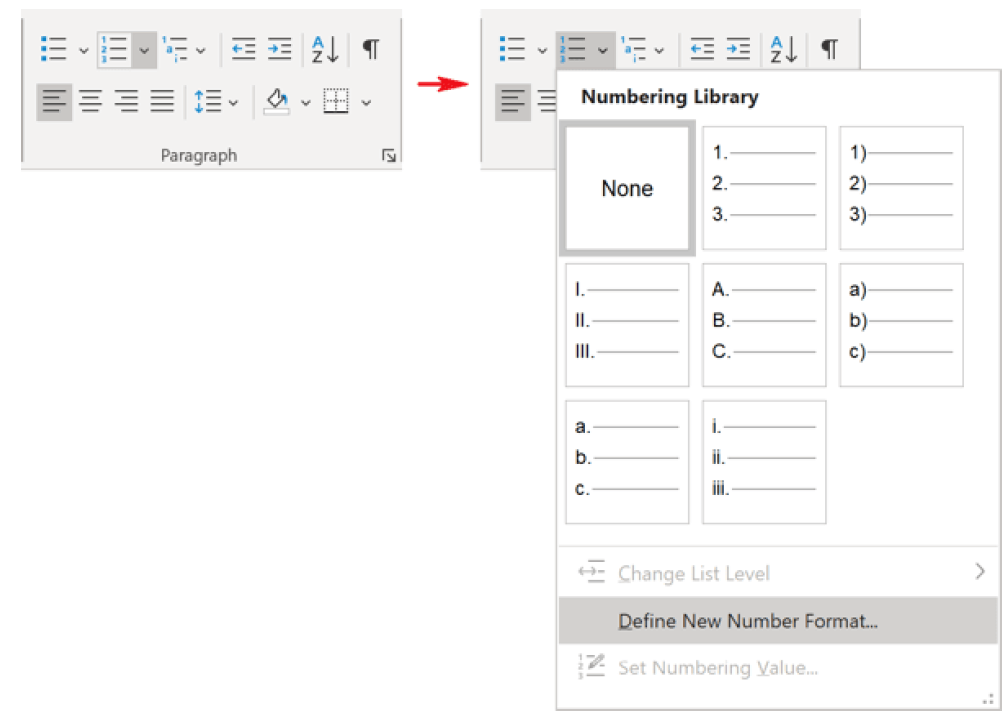Click Numbering icon in left Paragraph group
Image resolution: width=1002 pixels, height=720 pixels.
[114, 49]
